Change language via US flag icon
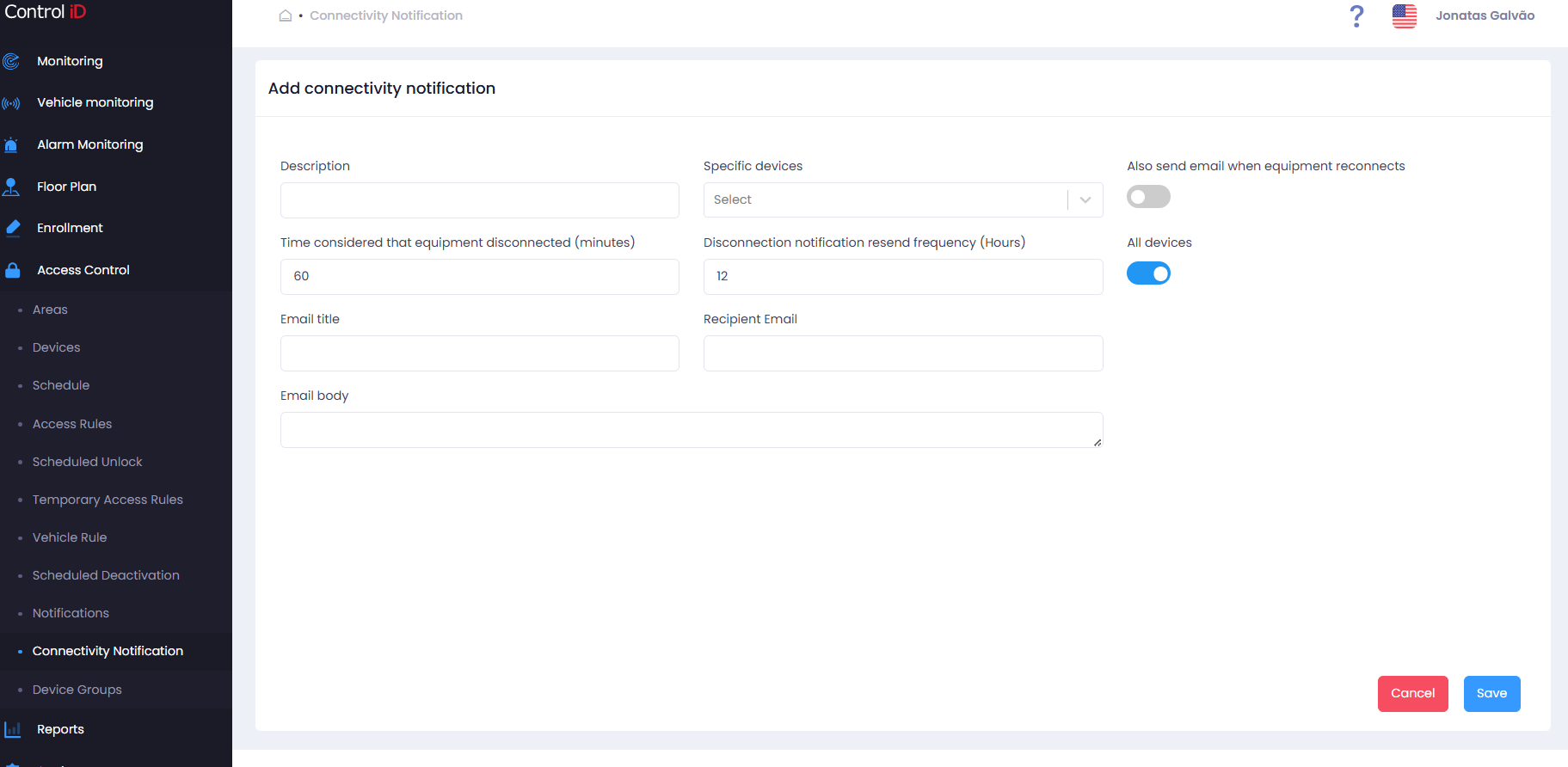Image resolution: width=1568 pixels, height=767 pixels. (x=1405, y=15)
